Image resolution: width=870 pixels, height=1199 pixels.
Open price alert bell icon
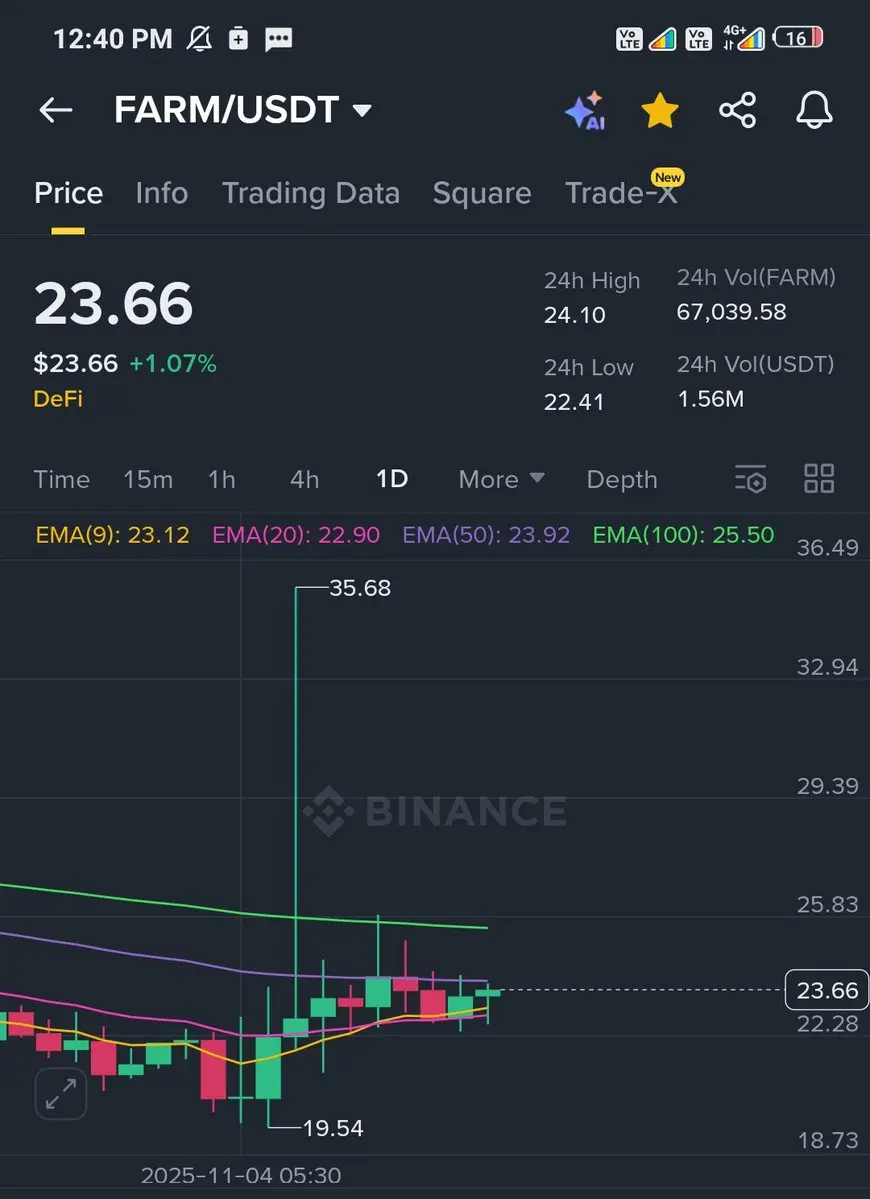point(814,110)
